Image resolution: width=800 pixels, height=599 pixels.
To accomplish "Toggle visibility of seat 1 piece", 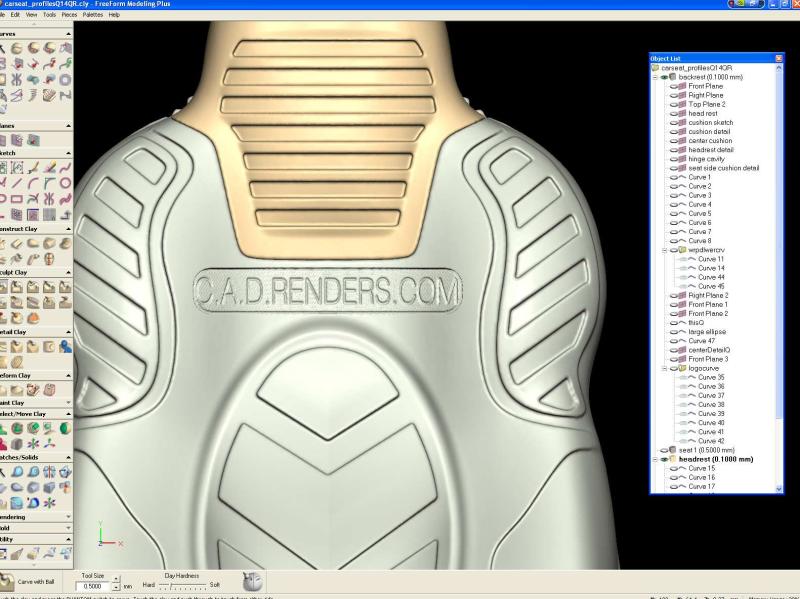I will pos(664,450).
